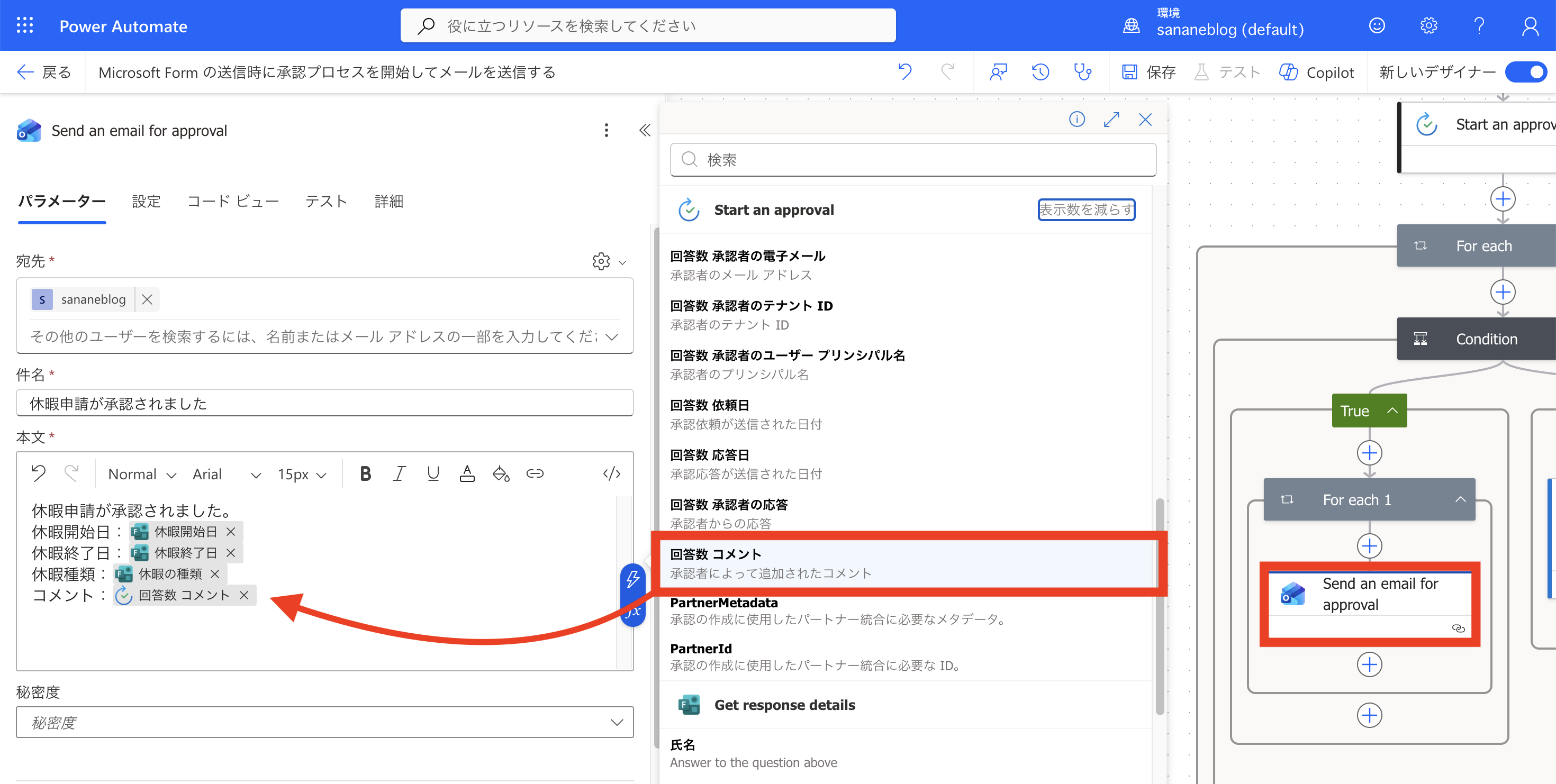Open the settings gear in header
Viewport: 1556px width, 784px height.
click(x=1428, y=26)
